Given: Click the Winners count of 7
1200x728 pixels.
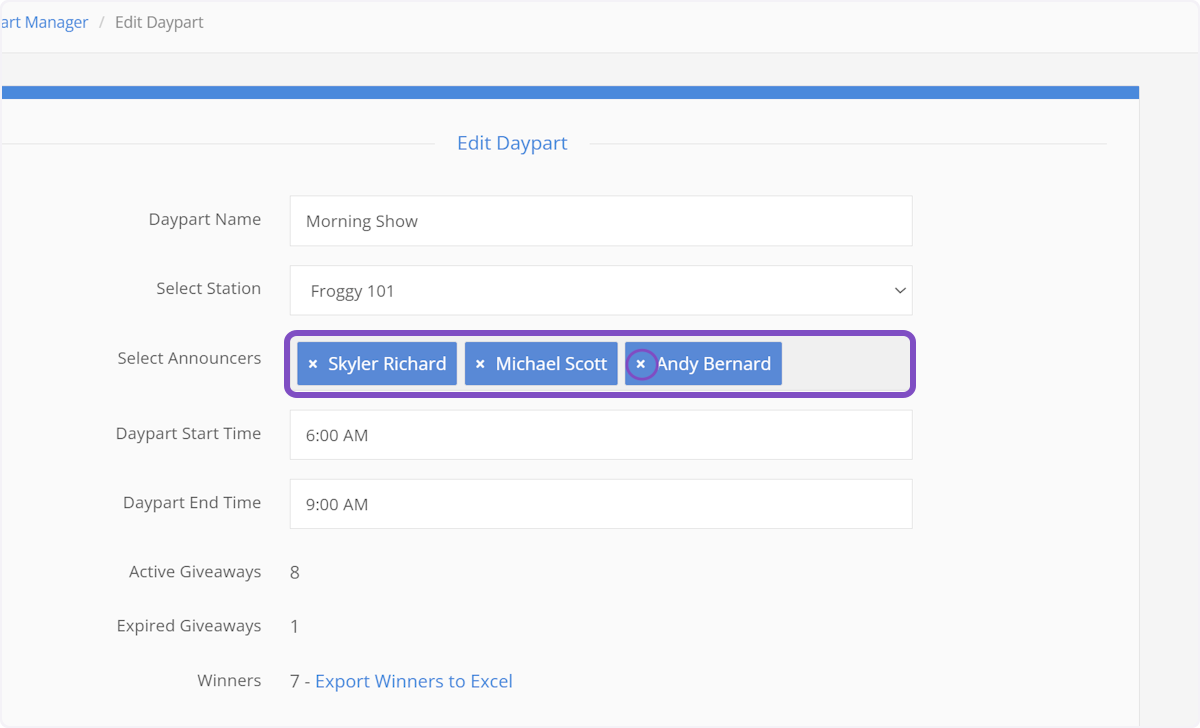Looking at the screenshot, I should [x=294, y=681].
